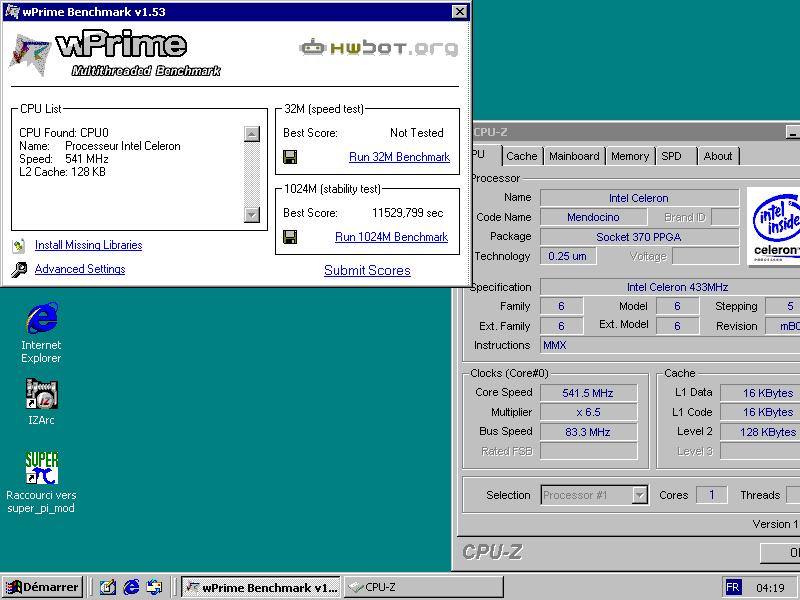
Task: Click the Not Tested best score text
Action: coord(417,133)
